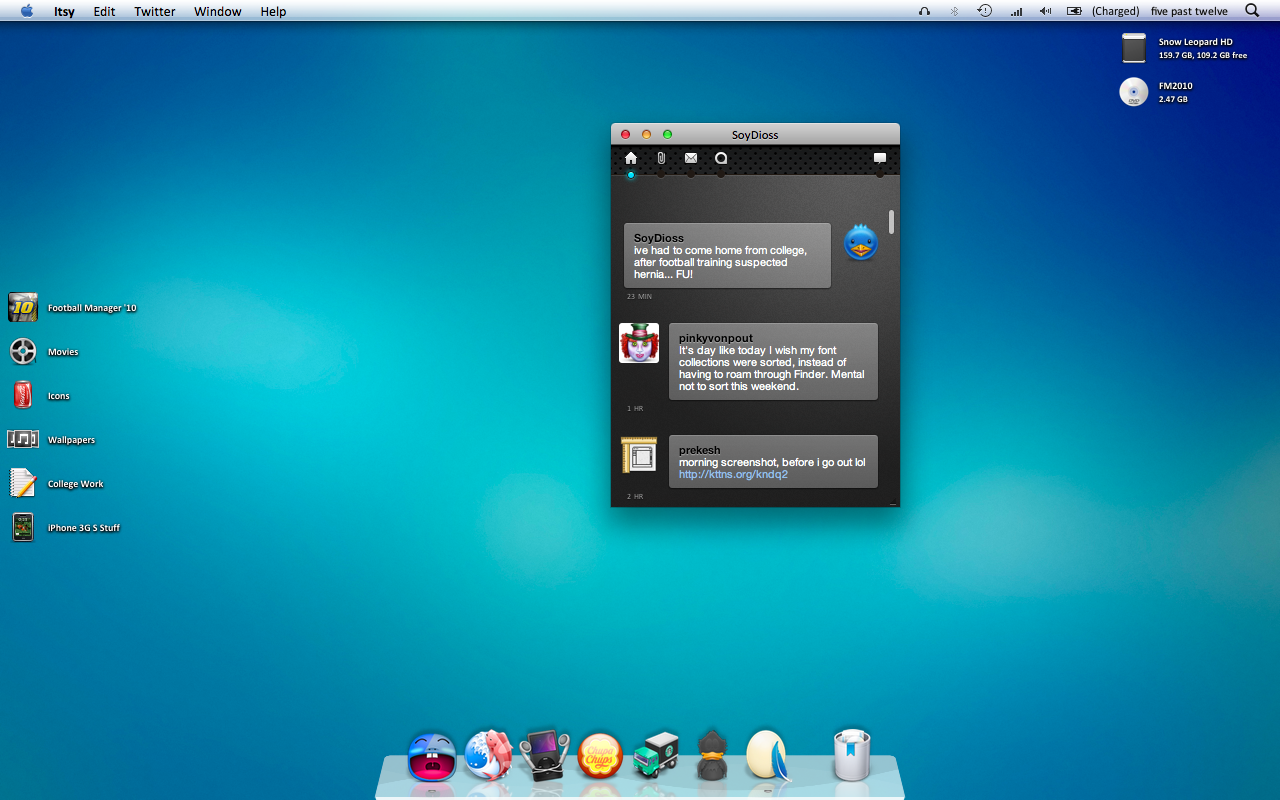Launch the iPod with earbuds dock app
This screenshot has height=800, width=1280.
pos(544,755)
